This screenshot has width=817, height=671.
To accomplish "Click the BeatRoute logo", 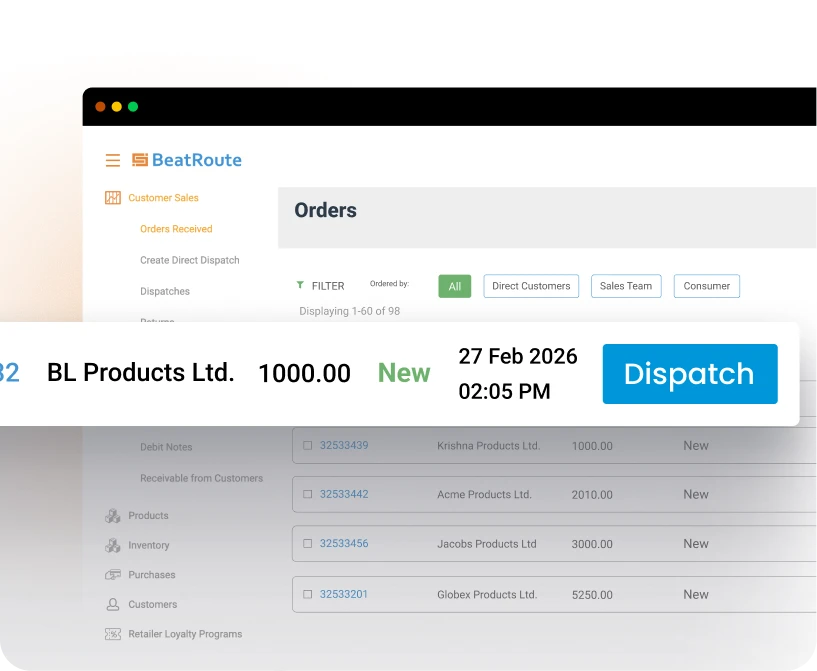I will pyautogui.click(x=187, y=160).
